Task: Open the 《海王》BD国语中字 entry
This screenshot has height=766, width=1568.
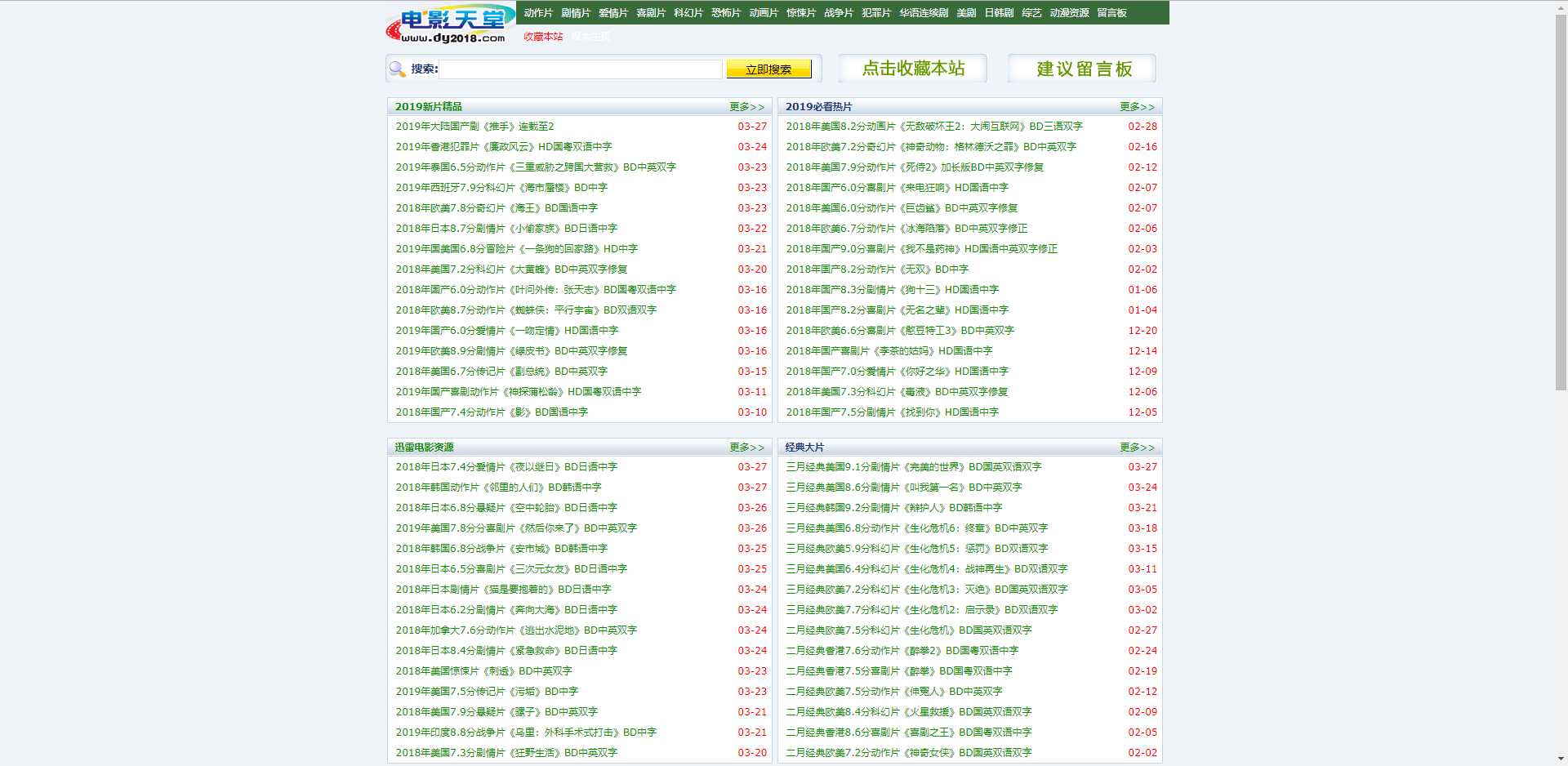Action: tap(497, 208)
